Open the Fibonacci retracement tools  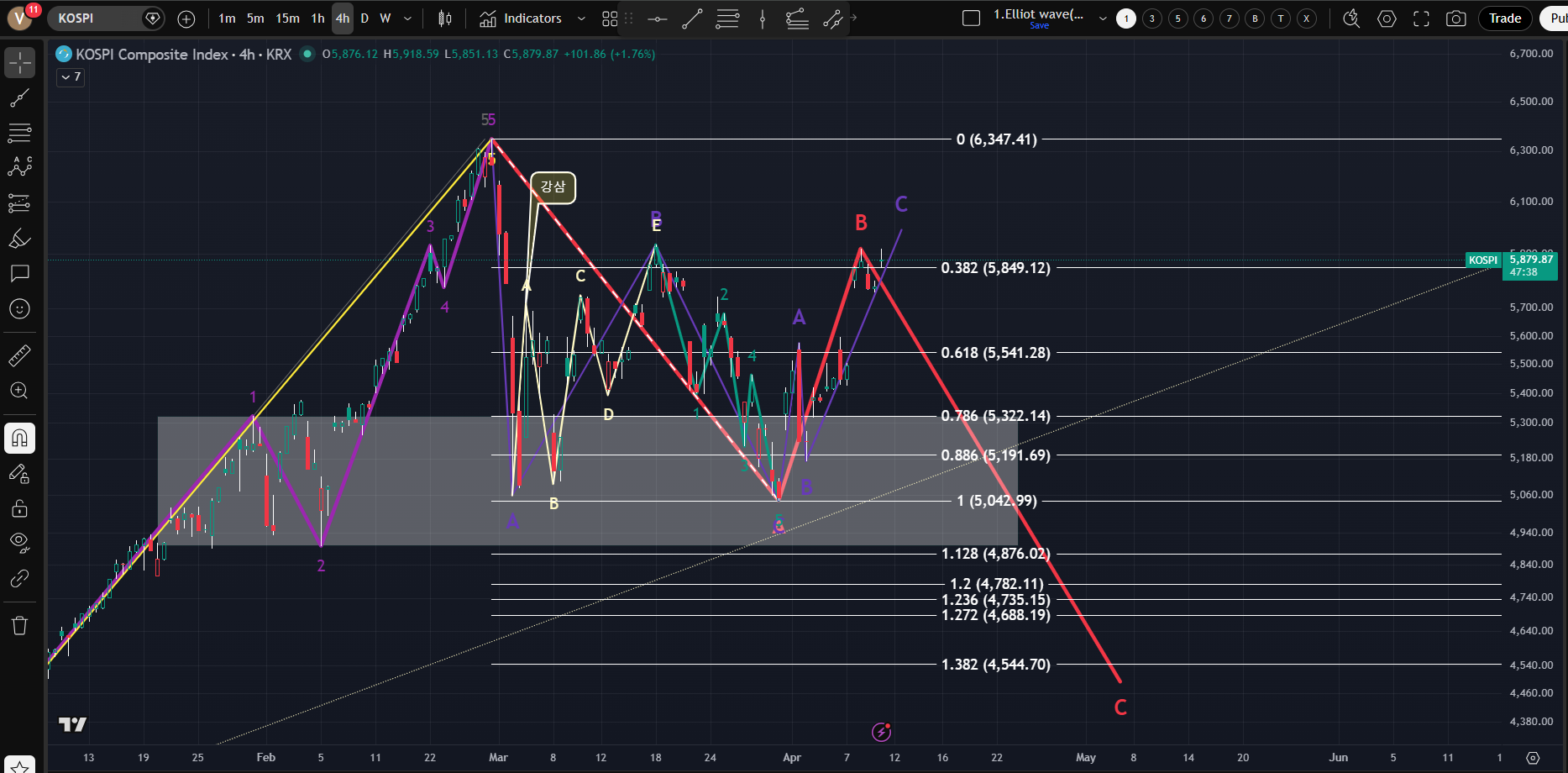(x=20, y=133)
